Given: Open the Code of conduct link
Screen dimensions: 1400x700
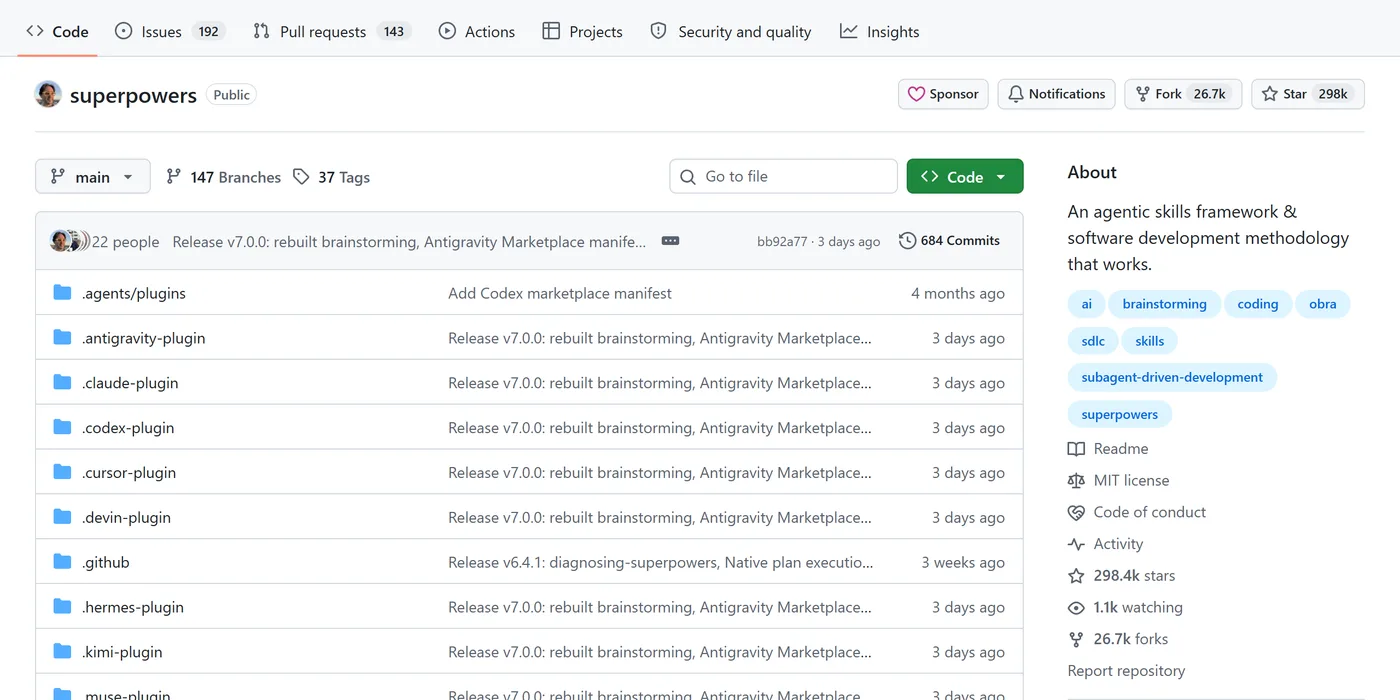Looking at the screenshot, I should pyautogui.click(x=1137, y=512).
